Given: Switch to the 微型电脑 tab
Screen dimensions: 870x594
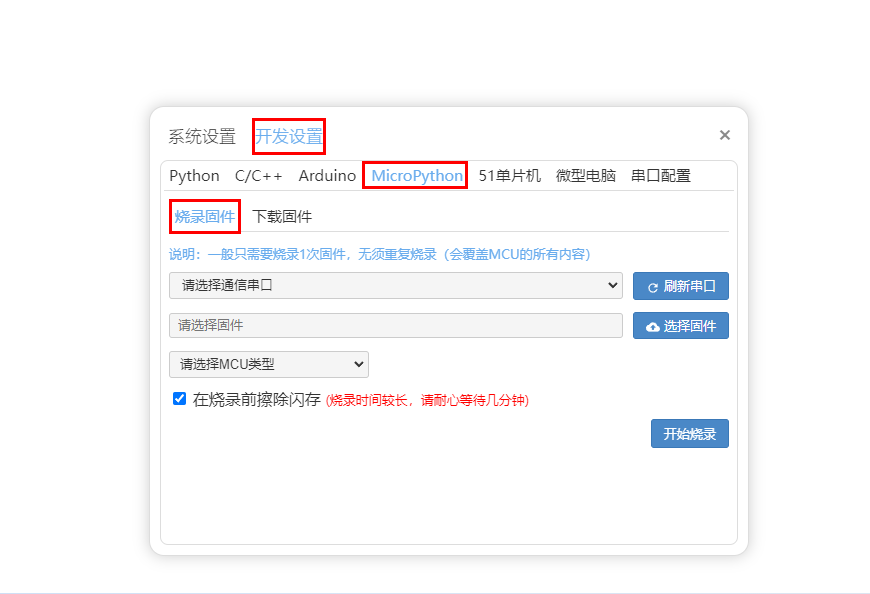Looking at the screenshot, I should 586,176.
